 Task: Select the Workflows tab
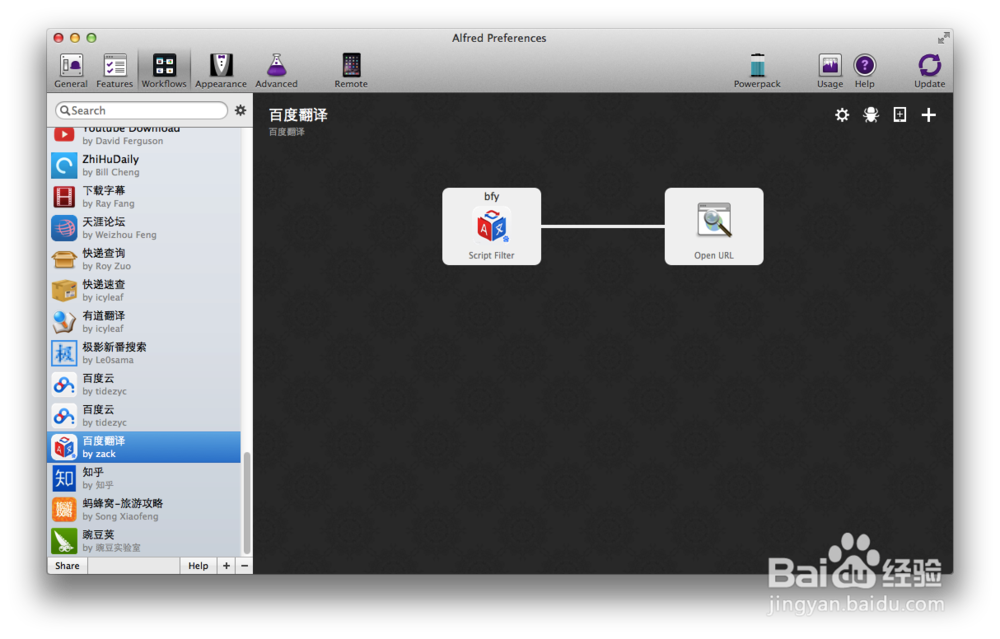point(164,70)
